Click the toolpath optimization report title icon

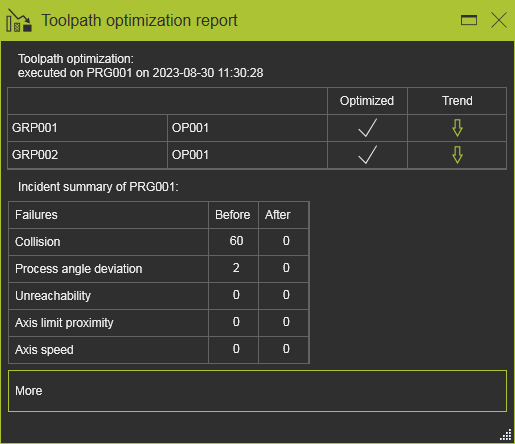coord(19,21)
